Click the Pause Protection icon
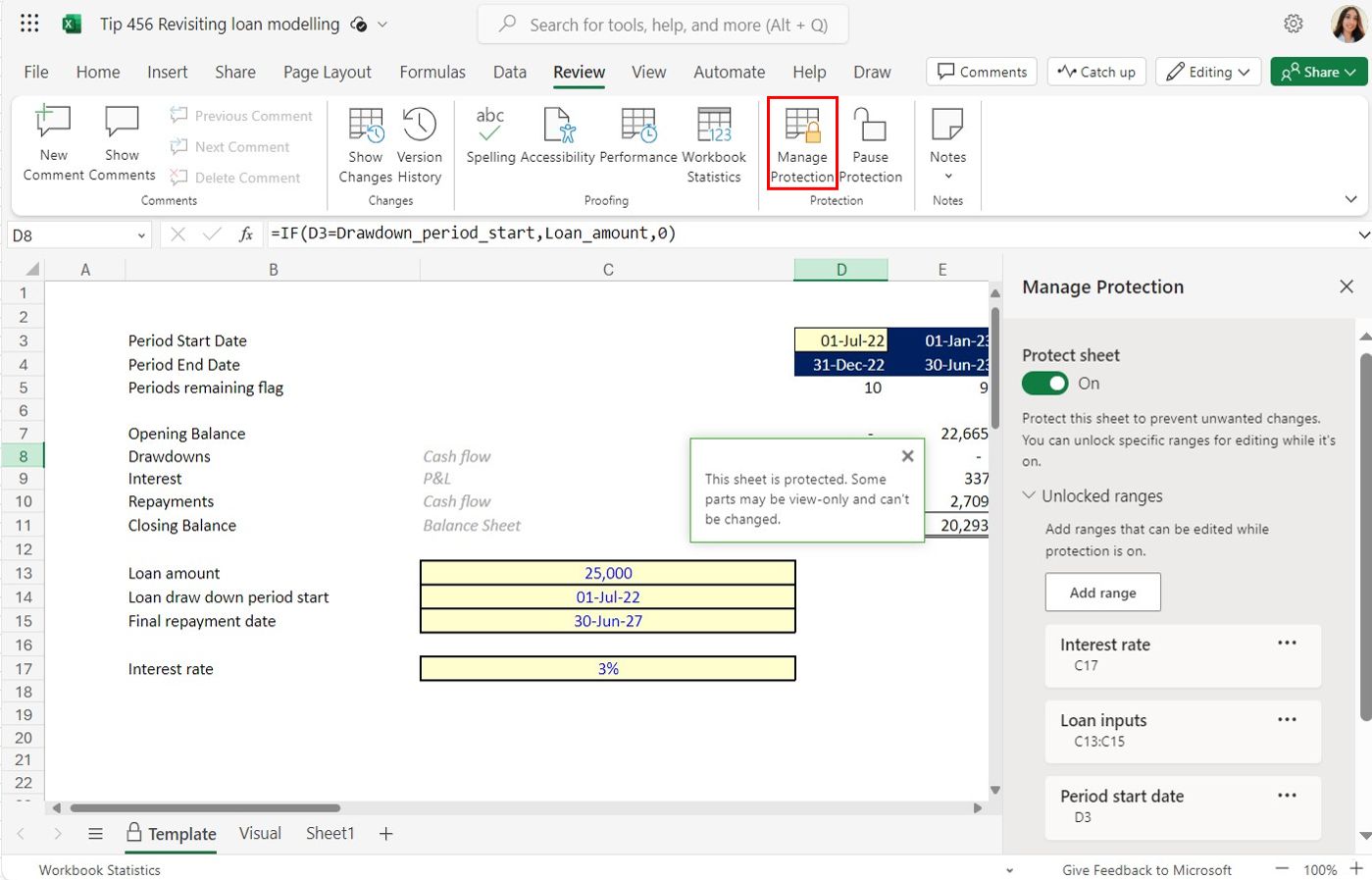 pos(870,126)
